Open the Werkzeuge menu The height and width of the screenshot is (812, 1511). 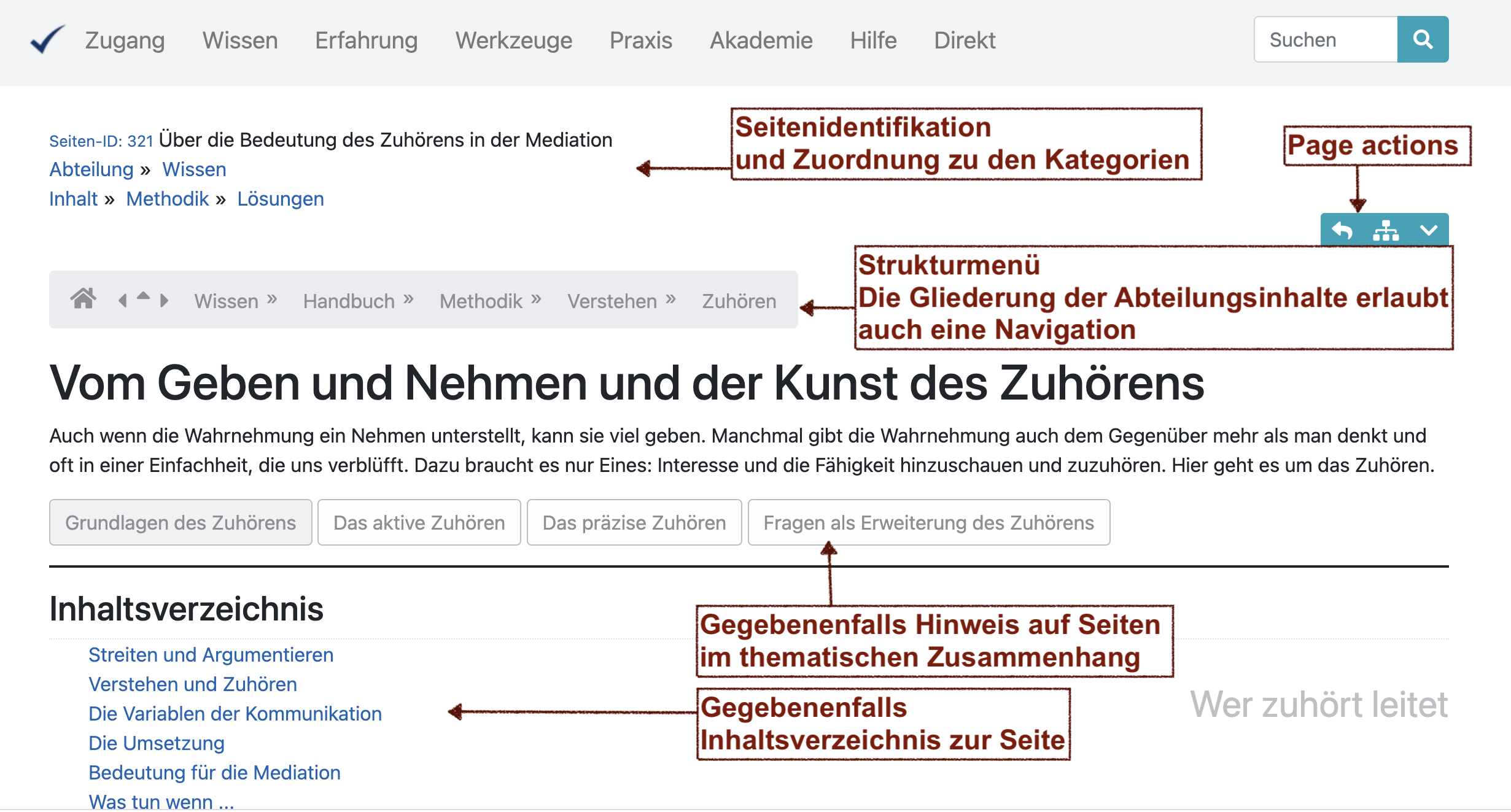[513, 41]
